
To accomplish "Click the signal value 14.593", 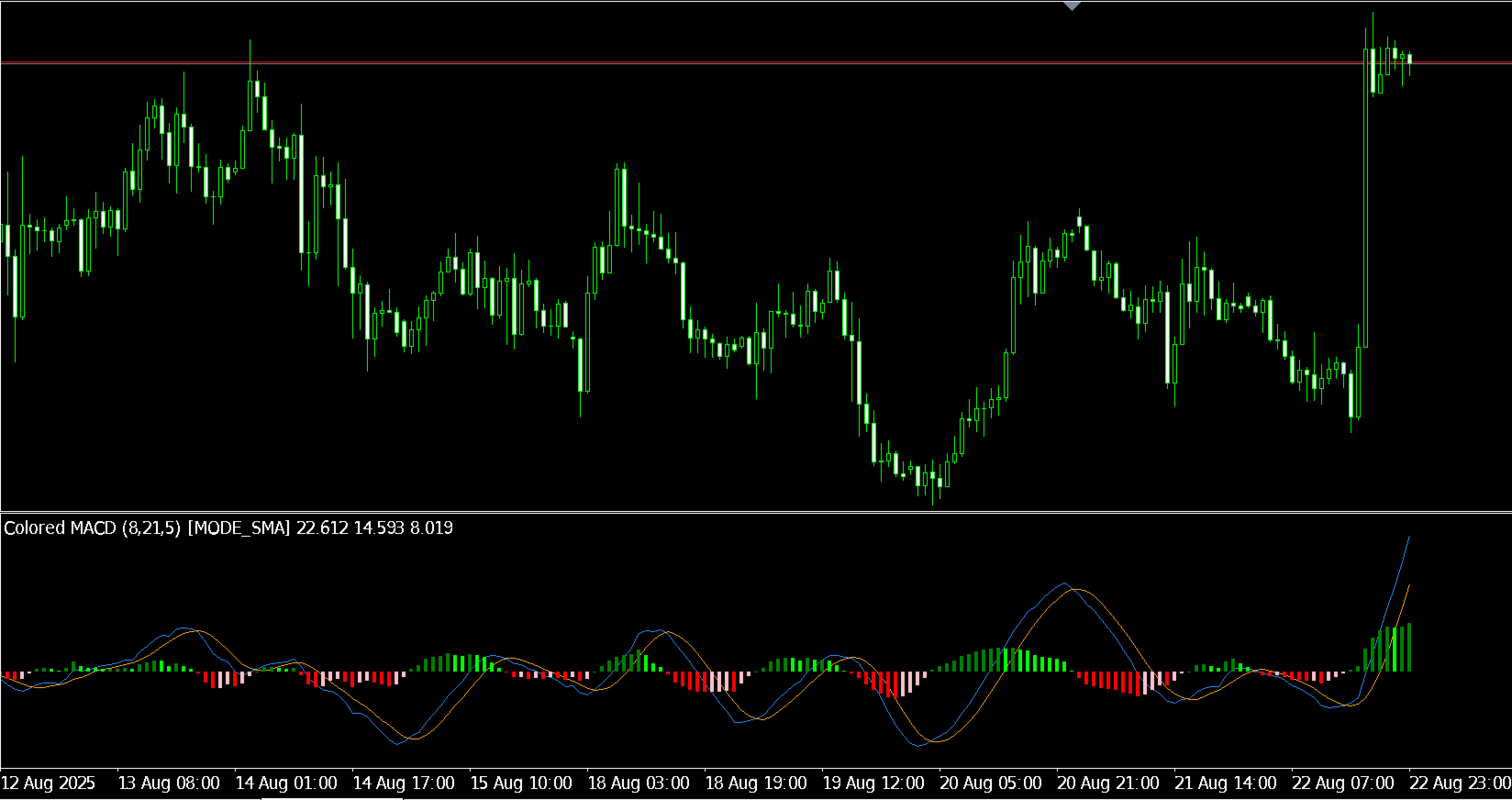I will click(379, 528).
